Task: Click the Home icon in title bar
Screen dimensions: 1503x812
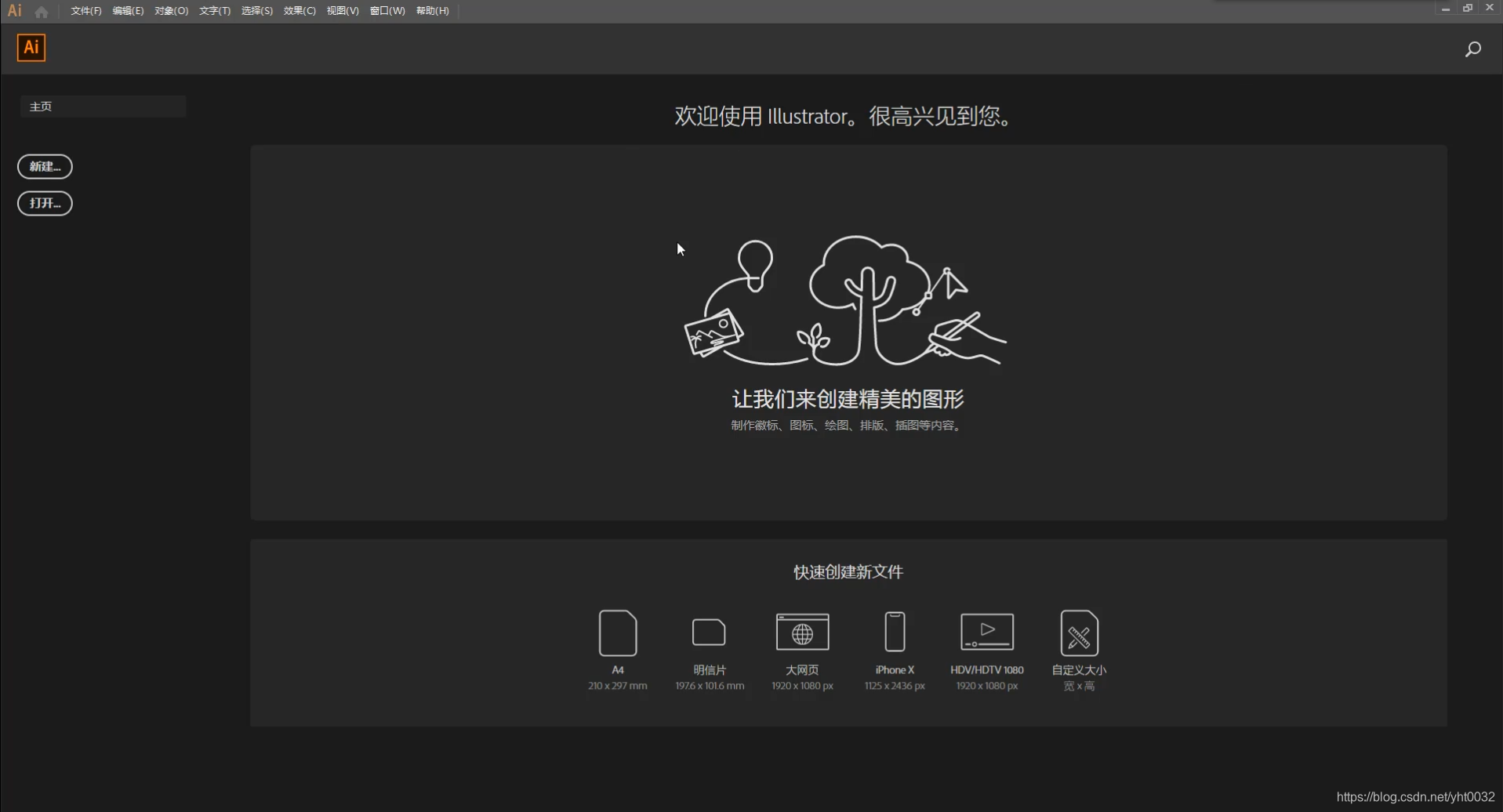Action: 42,12
